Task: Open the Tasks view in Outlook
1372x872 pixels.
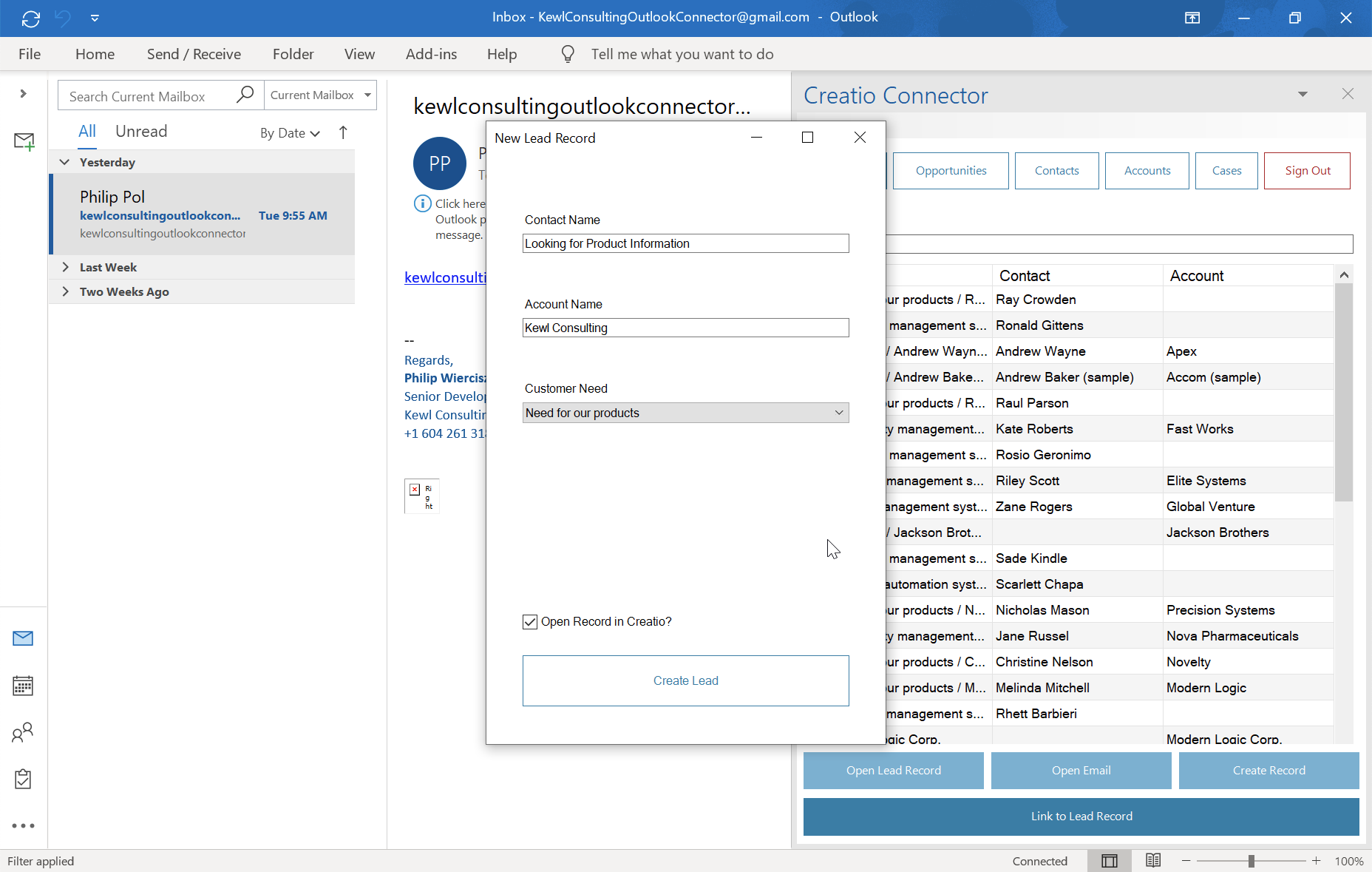Action: [x=23, y=779]
